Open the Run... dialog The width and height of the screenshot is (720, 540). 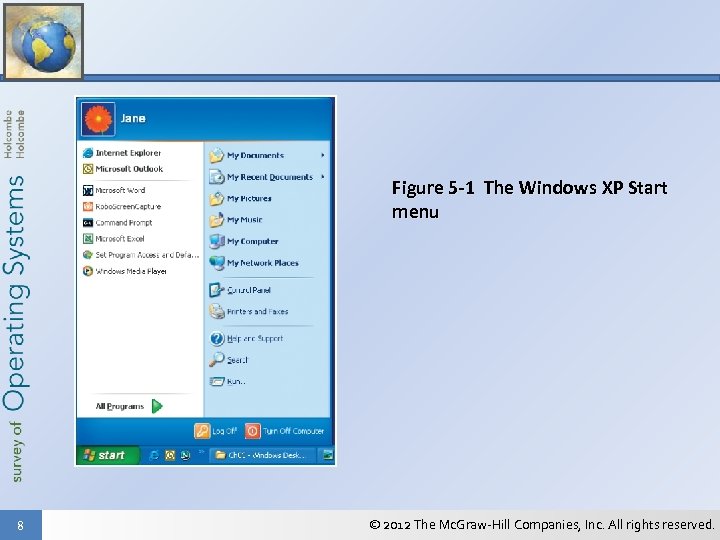[x=227, y=382]
